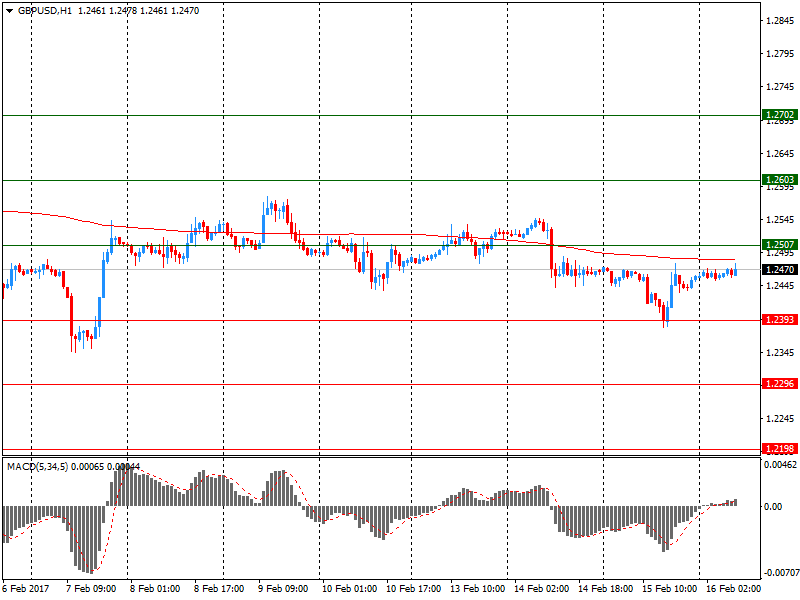Click the chart OHLC values 1.2461 1.2478 1.2461 1.2470
The width and height of the screenshot is (800, 600).
[x=138, y=11]
